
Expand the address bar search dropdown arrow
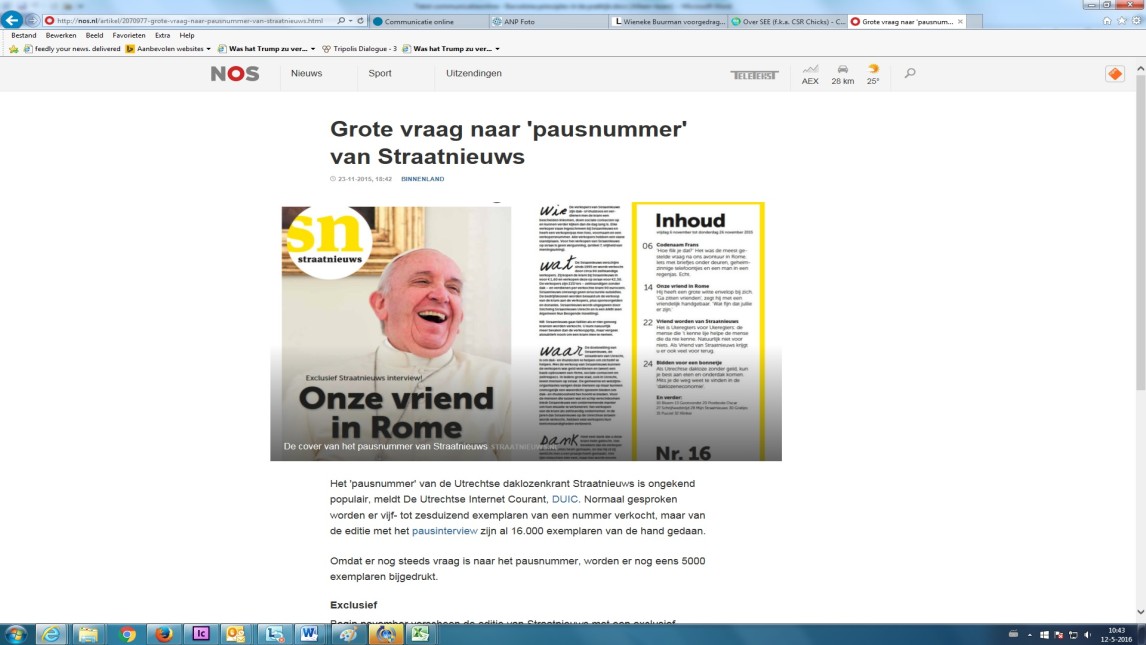[x=350, y=21]
